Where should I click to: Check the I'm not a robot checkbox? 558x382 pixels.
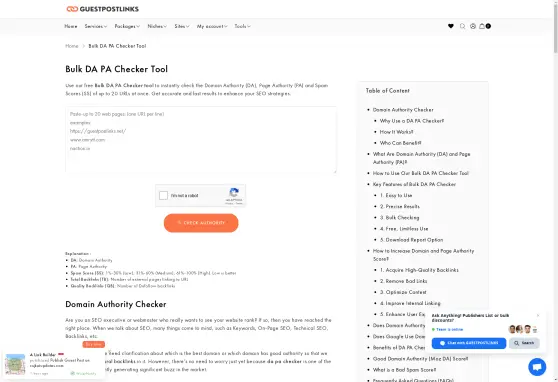coord(163,195)
